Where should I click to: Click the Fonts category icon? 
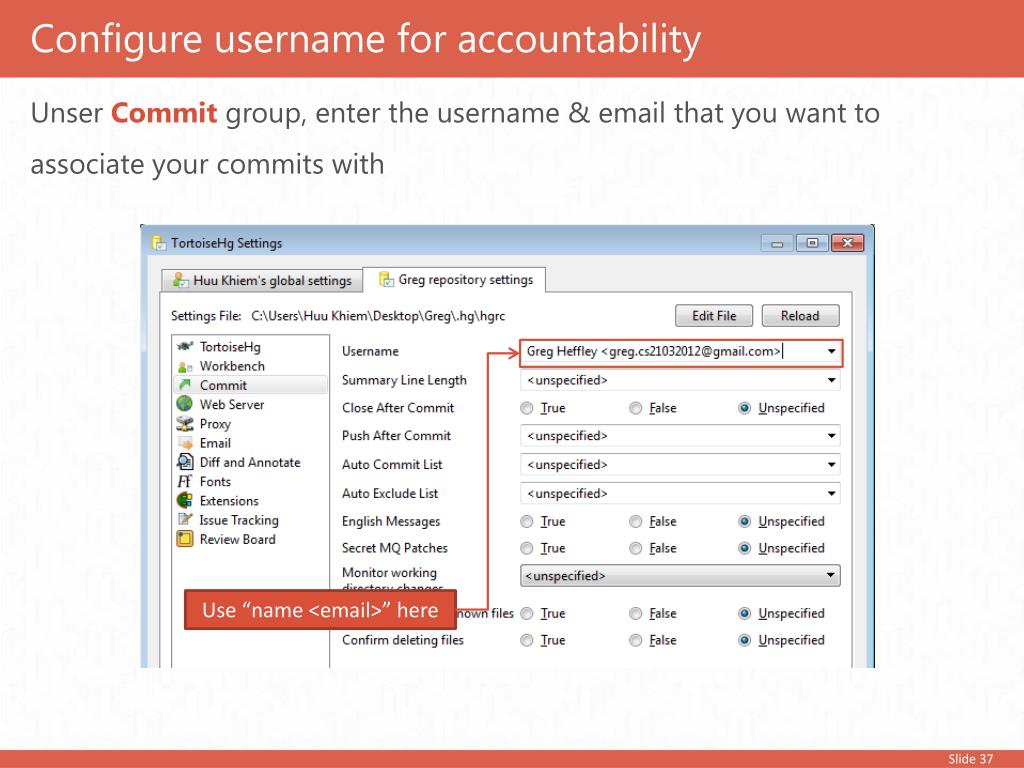click(x=185, y=481)
